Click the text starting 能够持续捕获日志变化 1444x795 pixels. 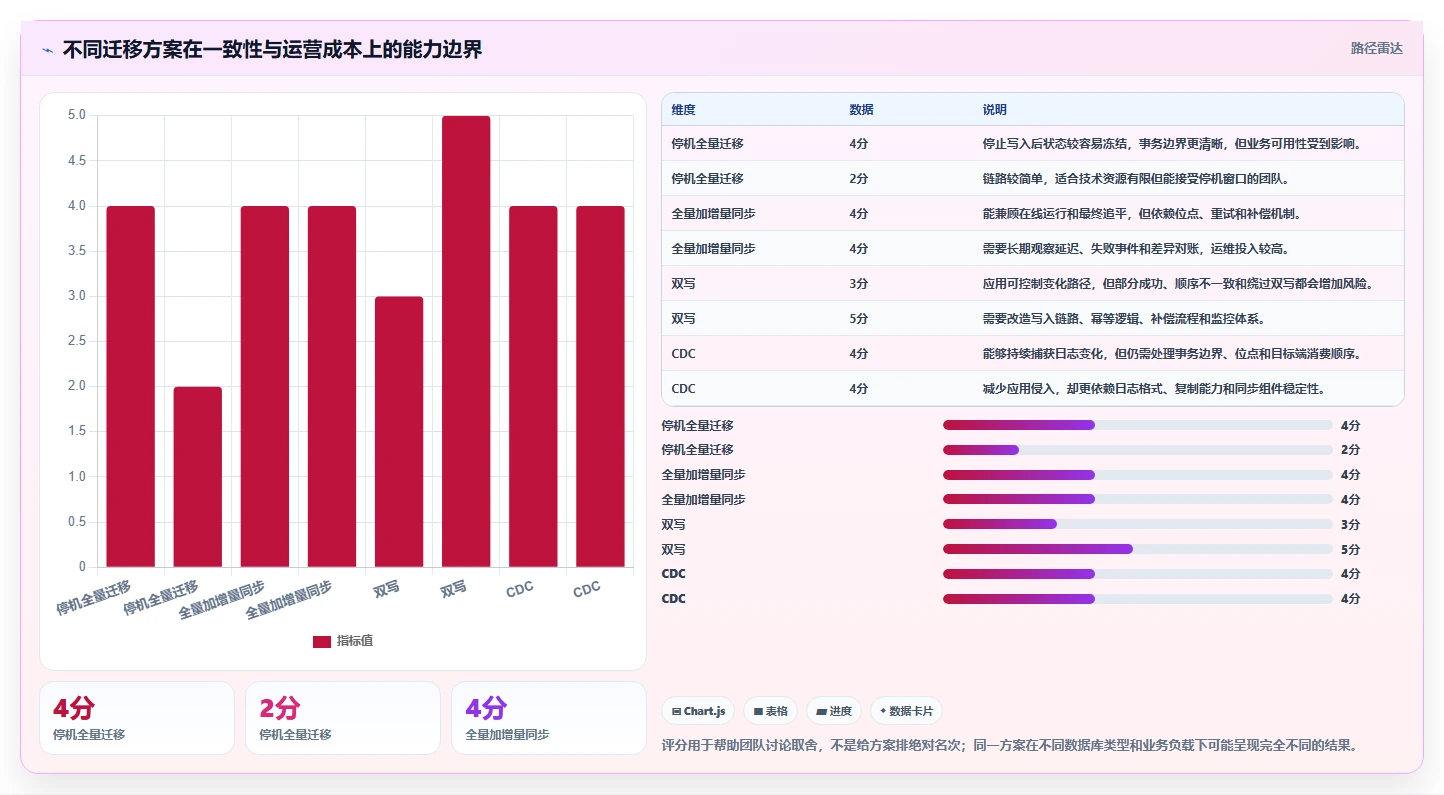click(x=1172, y=354)
